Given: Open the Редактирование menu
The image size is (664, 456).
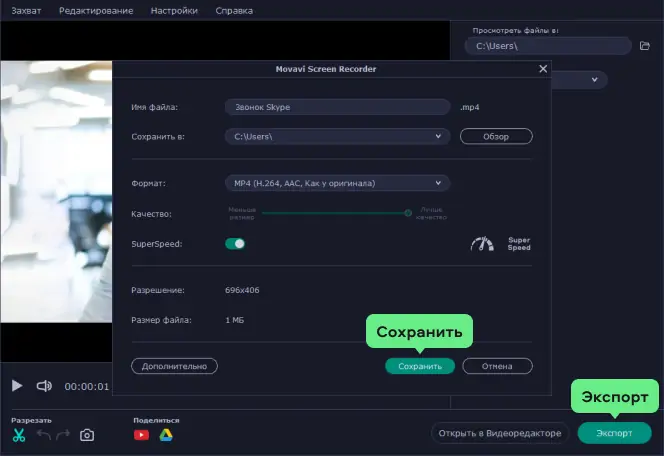Looking at the screenshot, I should tap(96, 11).
